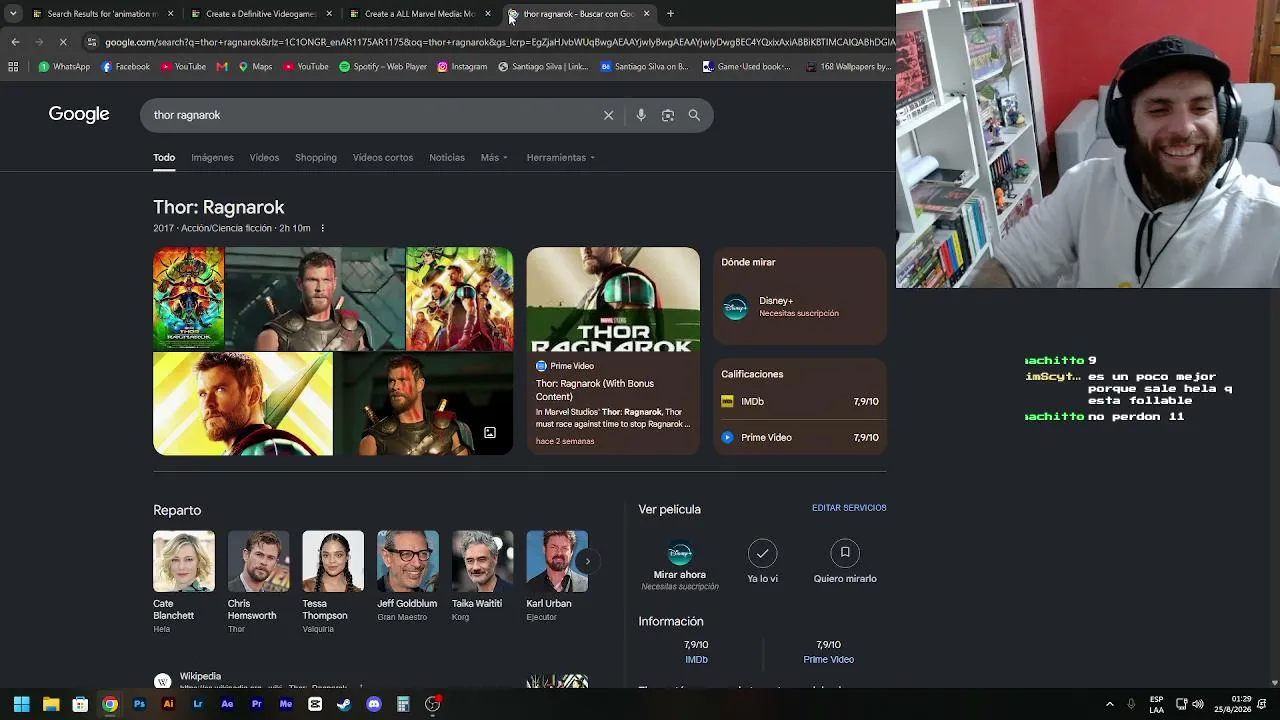Launch Lightroom from the taskbar
The height and width of the screenshot is (720, 1280).
point(198,704)
